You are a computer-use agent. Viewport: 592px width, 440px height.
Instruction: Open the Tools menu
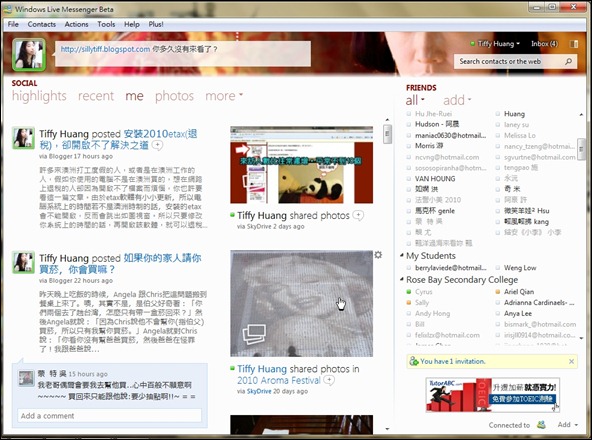point(106,24)
